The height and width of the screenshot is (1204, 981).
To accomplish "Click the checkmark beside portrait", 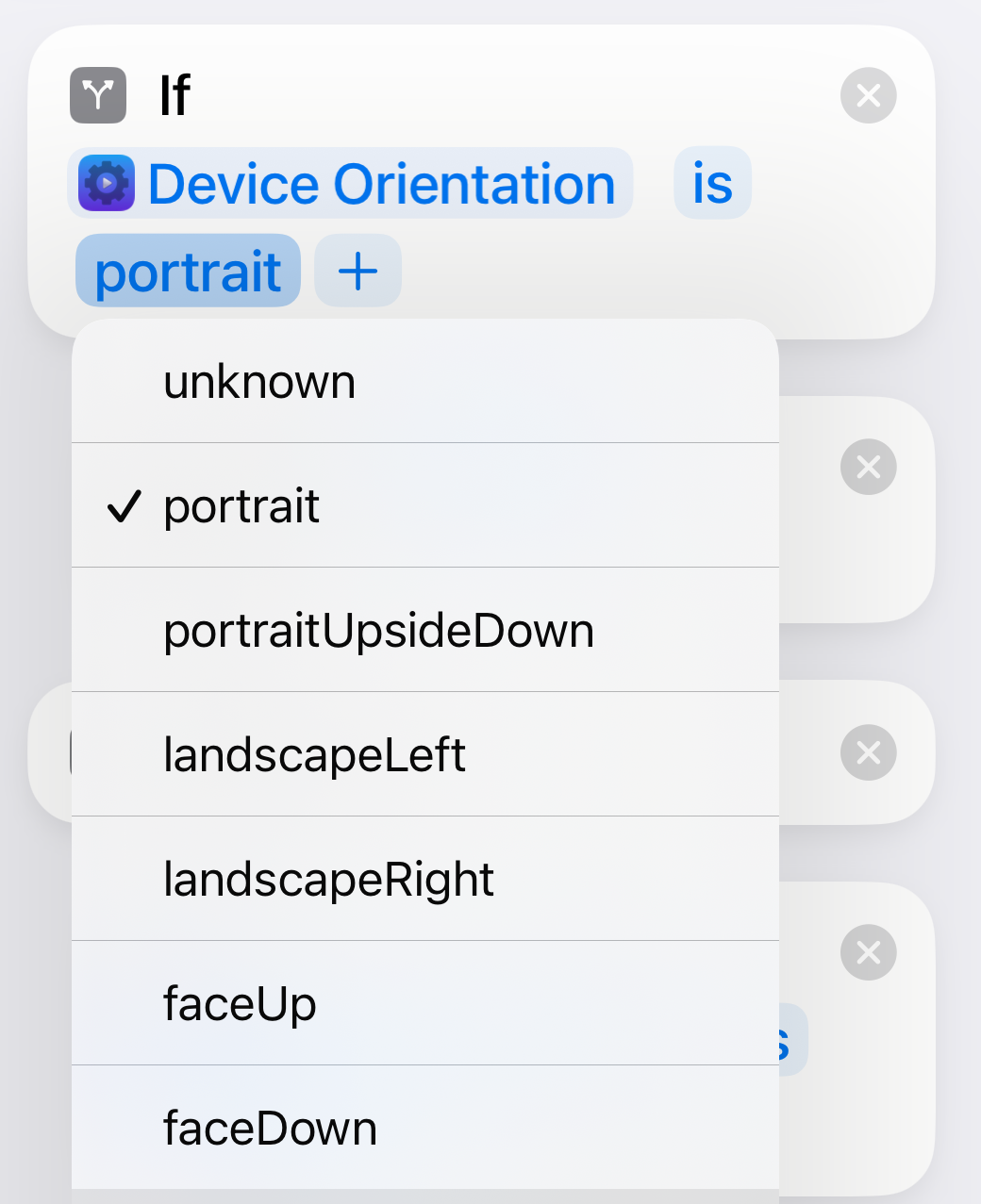I will coord(124,506).
